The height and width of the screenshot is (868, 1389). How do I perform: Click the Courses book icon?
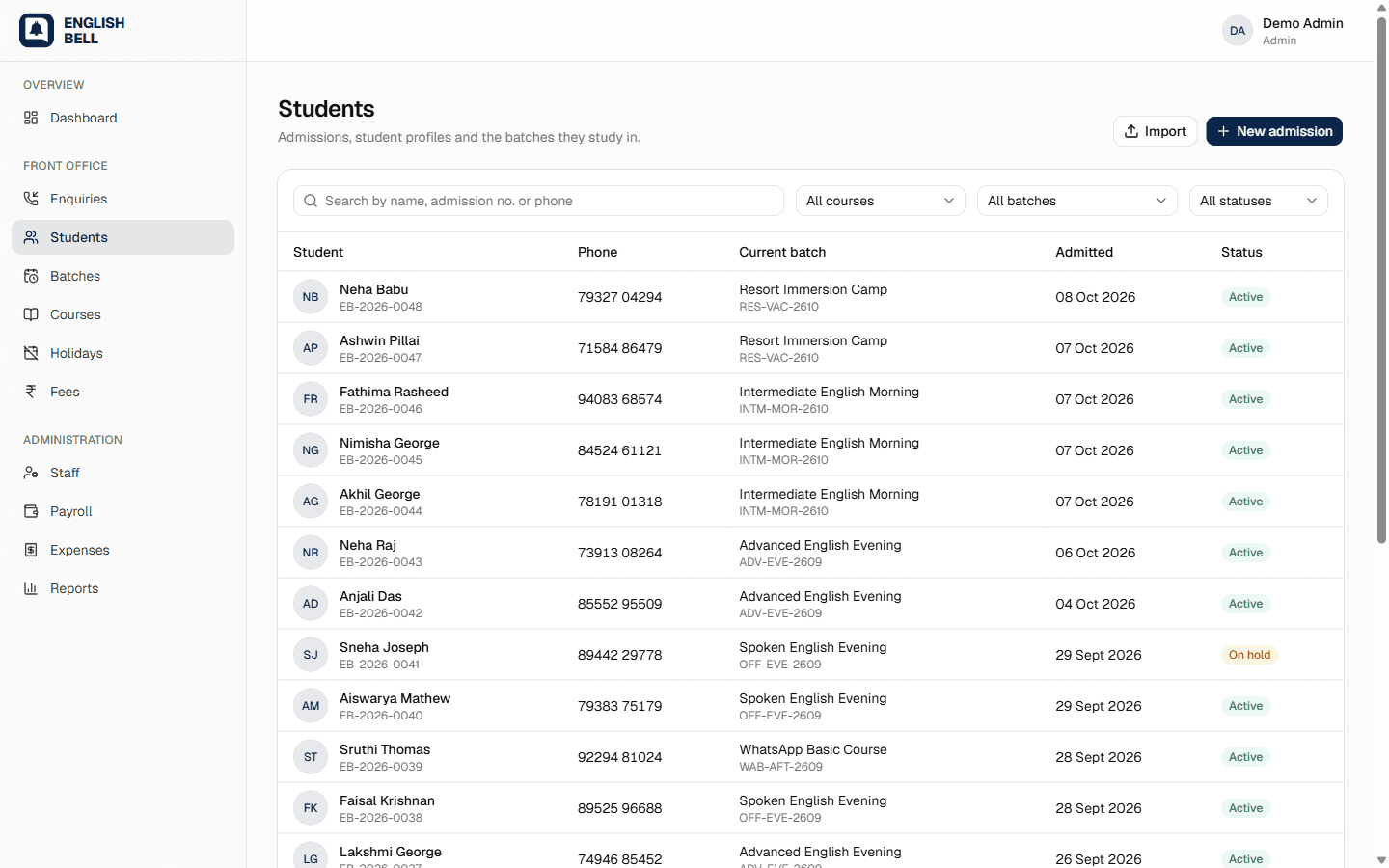coord(31,314)
